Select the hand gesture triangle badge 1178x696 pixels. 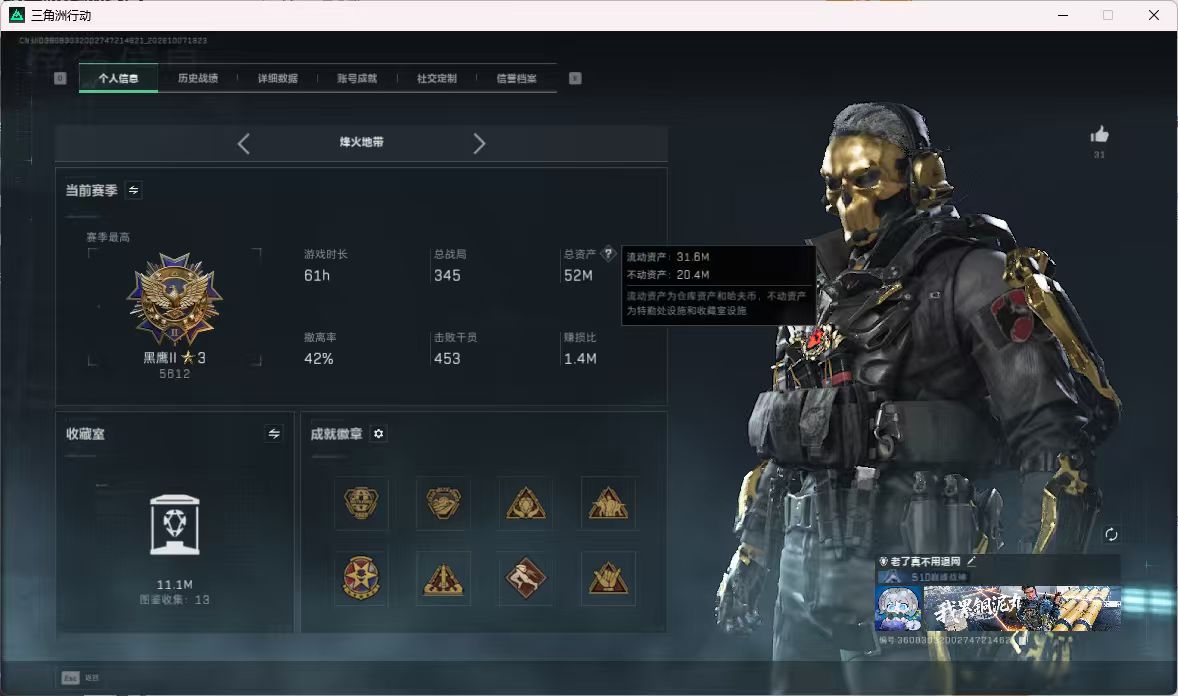[608, 578]
